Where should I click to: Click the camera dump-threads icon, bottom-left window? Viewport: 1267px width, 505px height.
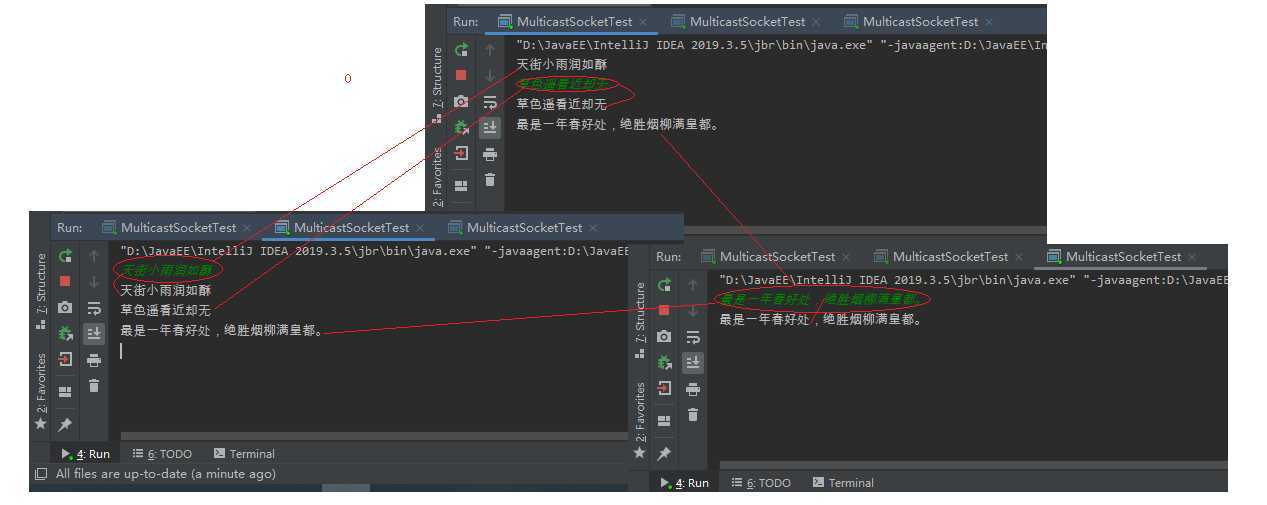[65, 307]
